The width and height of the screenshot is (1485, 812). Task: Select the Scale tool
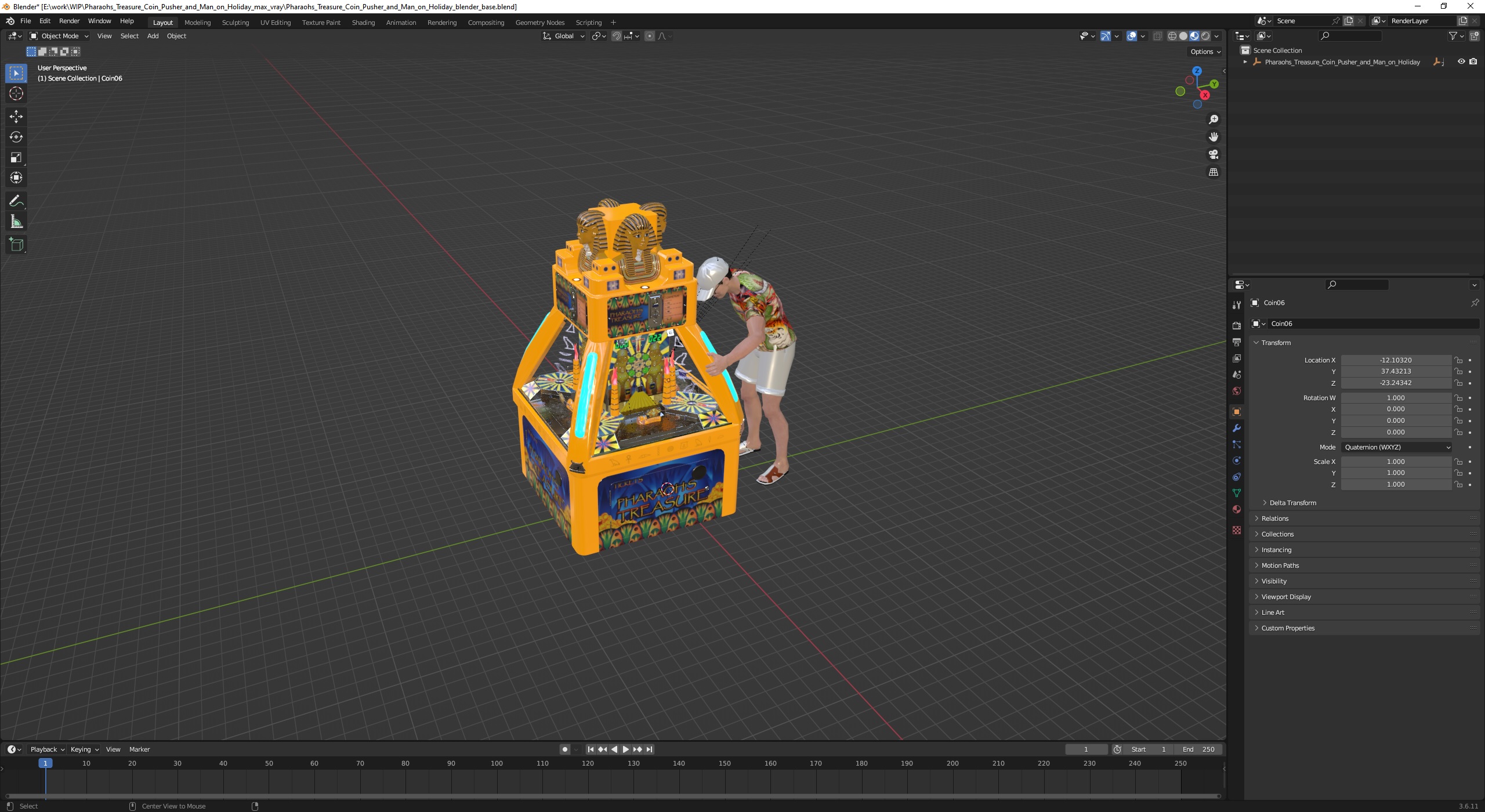click(16, 157)
